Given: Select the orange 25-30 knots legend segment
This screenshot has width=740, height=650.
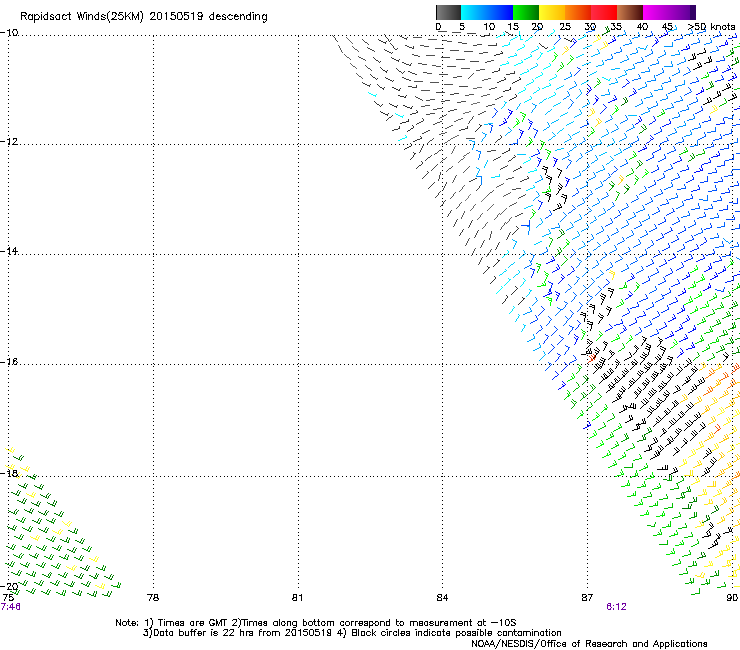Looking at the screenshot, I should [x=578, y=12].
